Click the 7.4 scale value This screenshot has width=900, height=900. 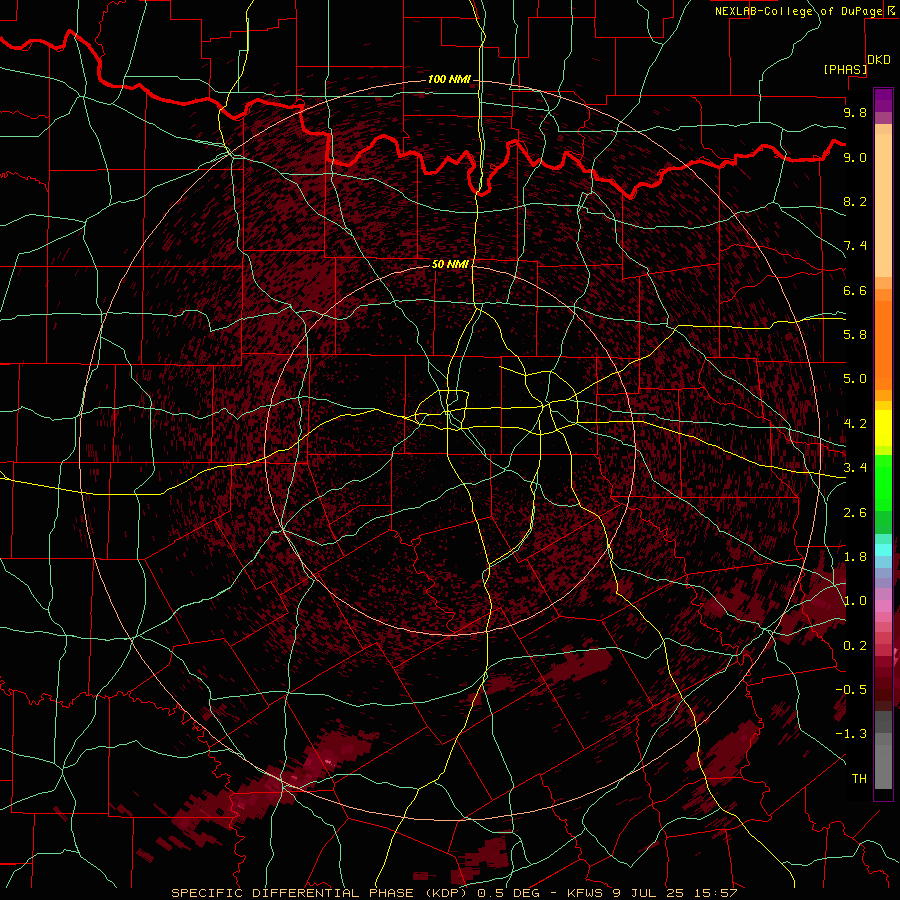click(855, 246)
